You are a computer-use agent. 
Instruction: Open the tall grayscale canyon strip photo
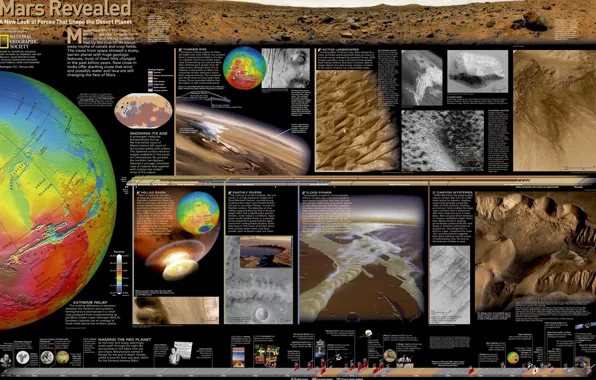click(450, 285)
